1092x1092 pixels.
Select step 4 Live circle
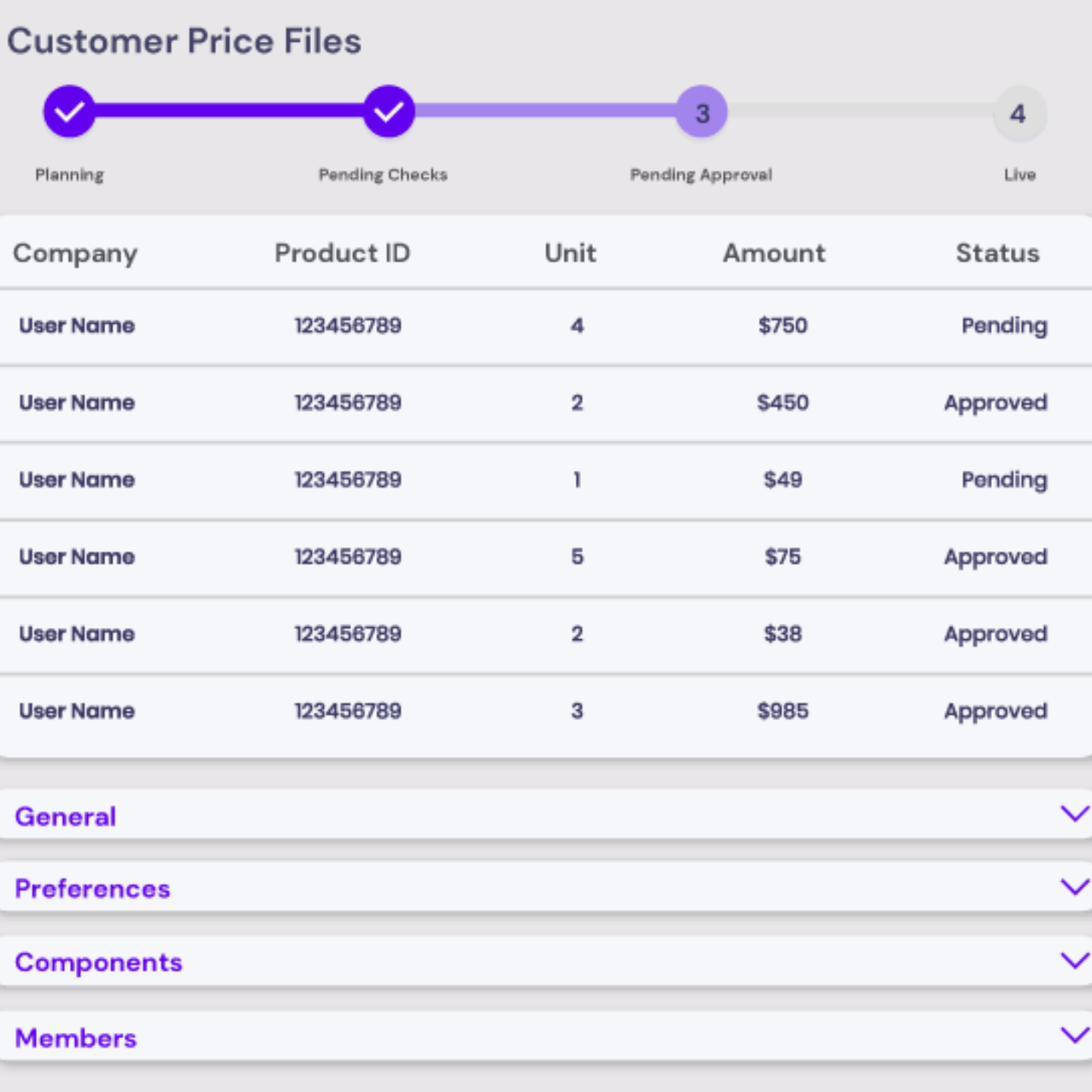coord(1019,114)
